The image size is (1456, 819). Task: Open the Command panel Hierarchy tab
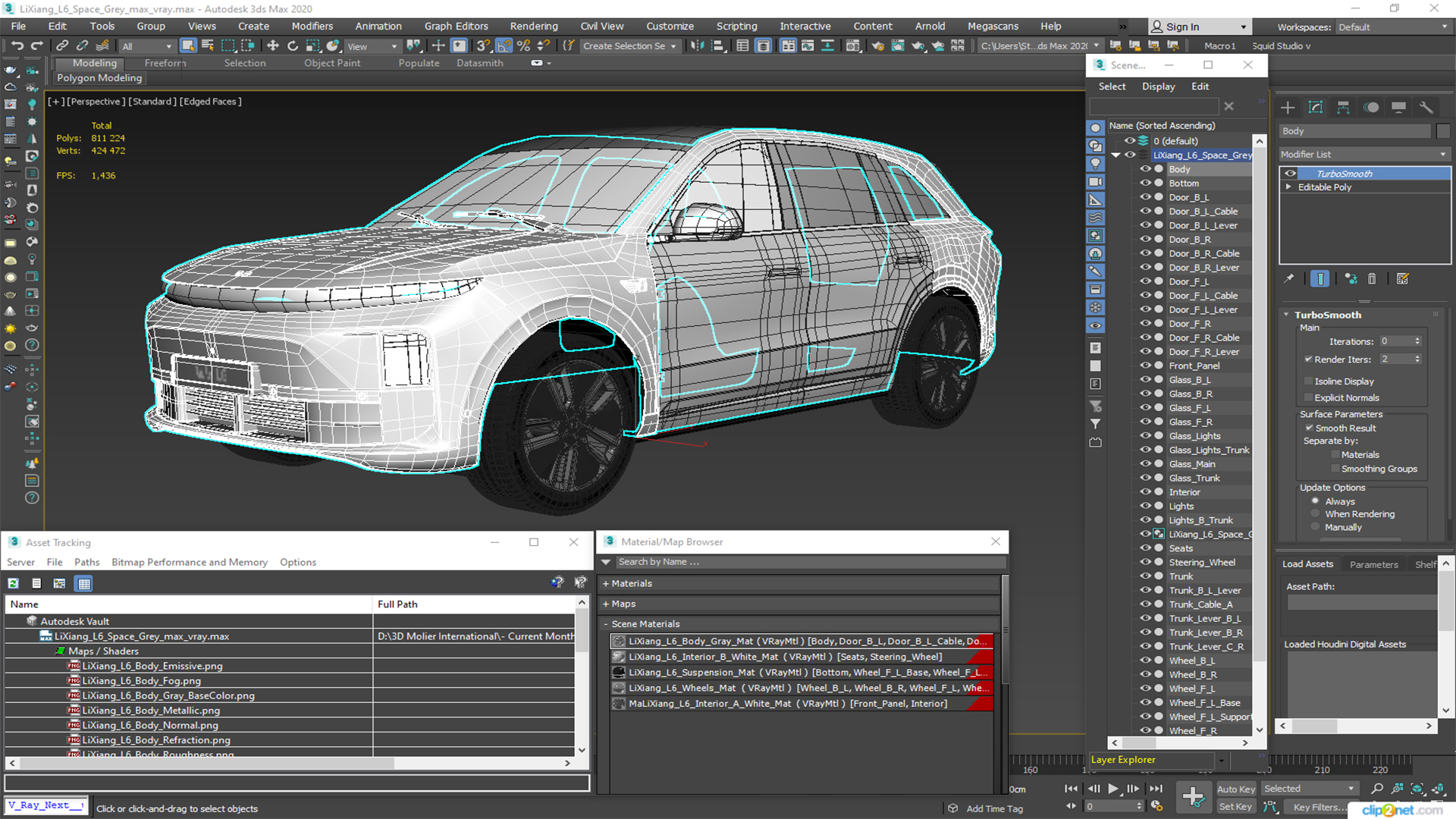(x=1343, y=107)
